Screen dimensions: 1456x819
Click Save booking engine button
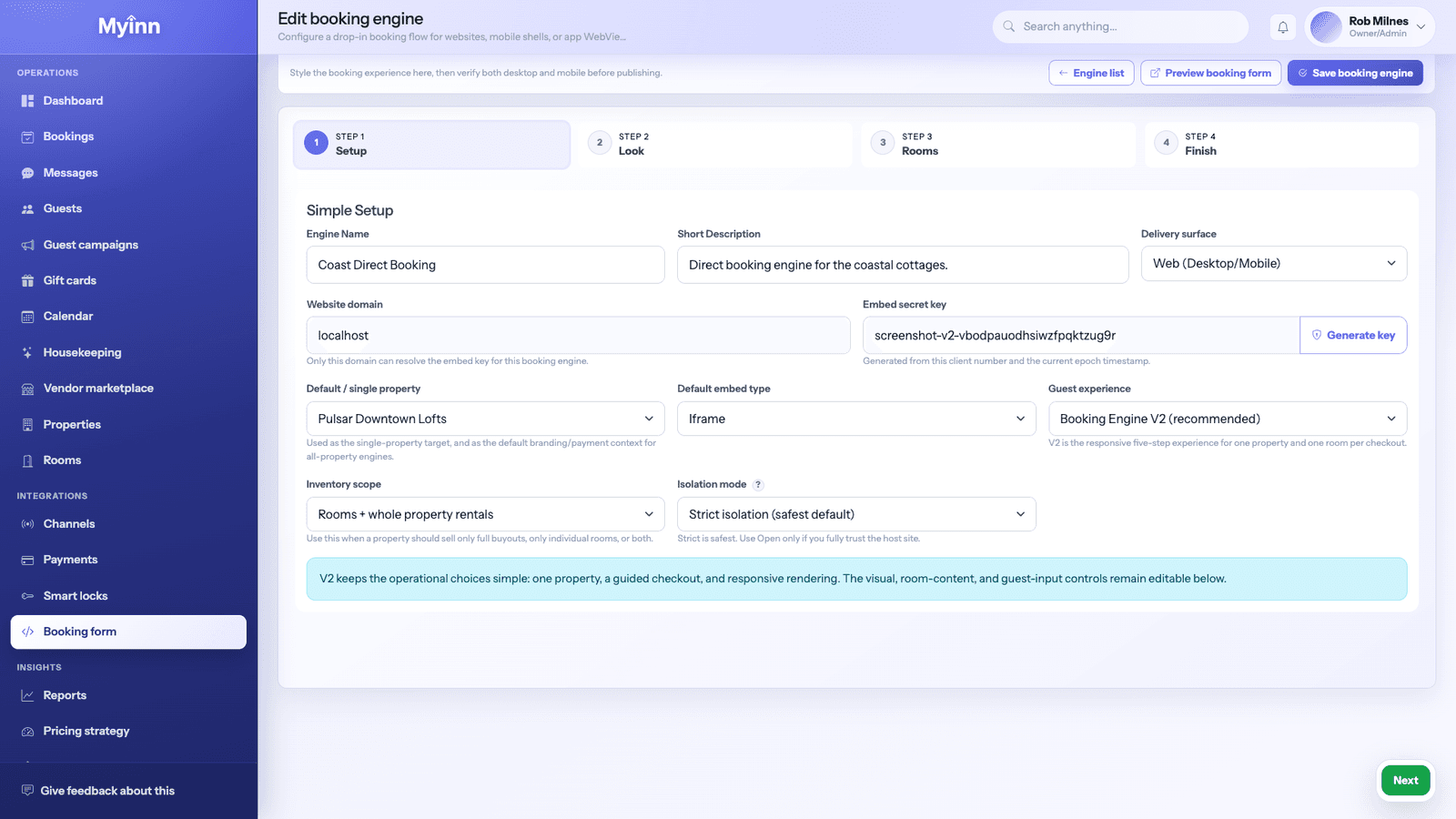click(x=1355, y=73)
